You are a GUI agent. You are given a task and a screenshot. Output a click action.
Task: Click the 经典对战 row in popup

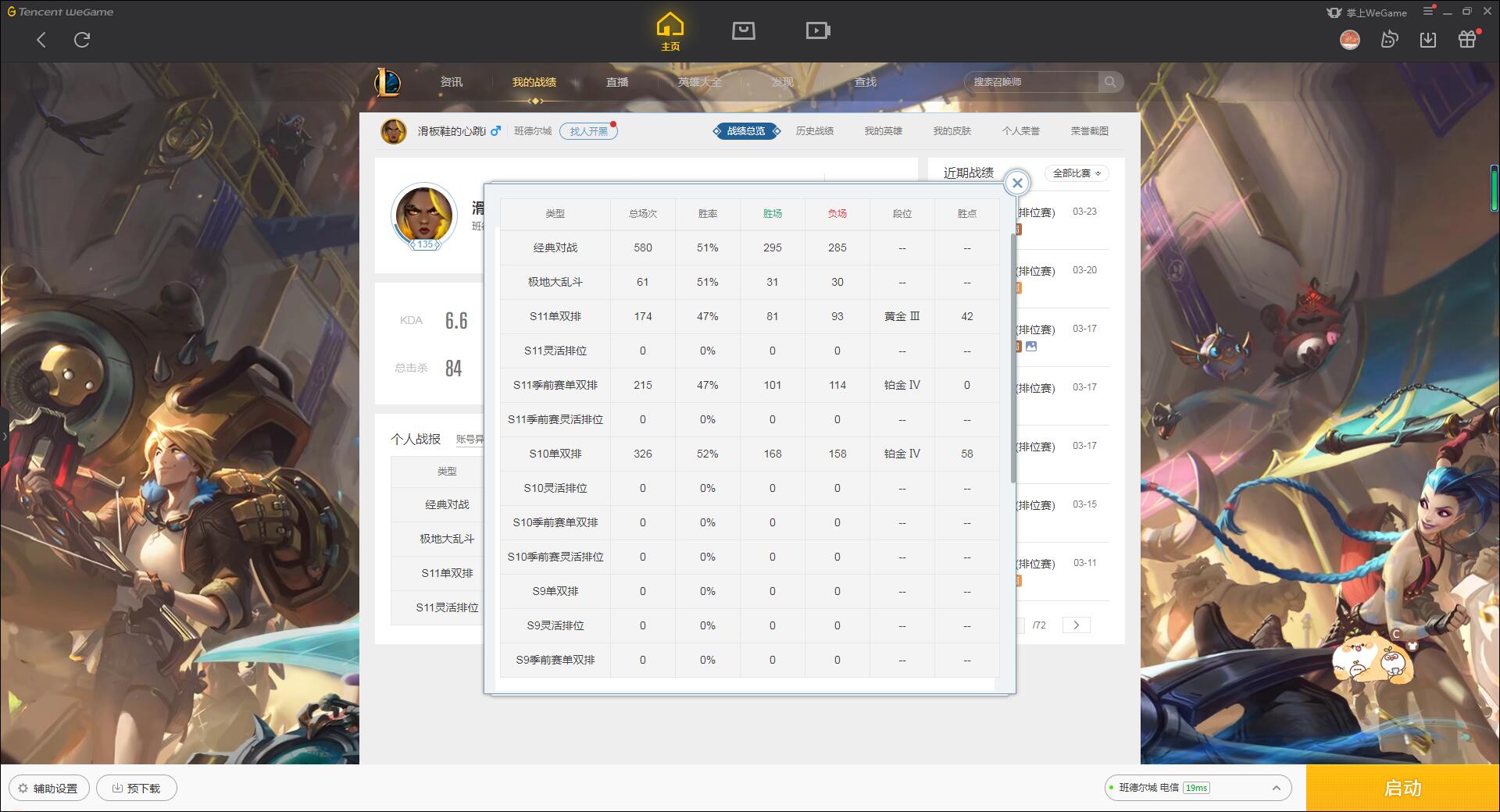coord(750,248)
